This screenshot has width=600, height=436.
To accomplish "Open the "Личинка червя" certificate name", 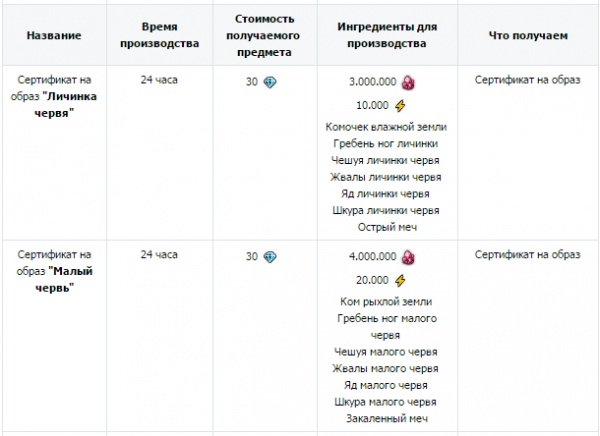I will (x=54, y=96).
